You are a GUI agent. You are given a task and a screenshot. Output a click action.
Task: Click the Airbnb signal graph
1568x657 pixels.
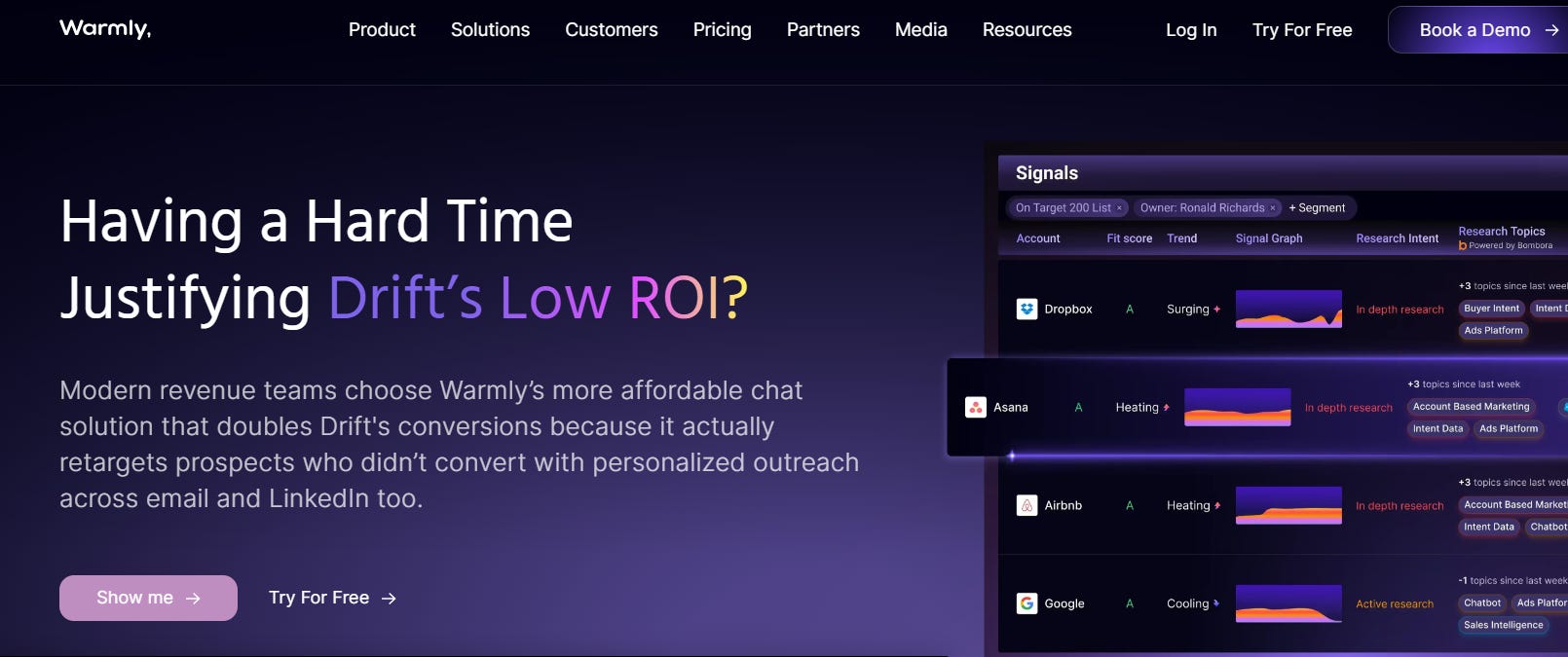[x=1288, y=506]
